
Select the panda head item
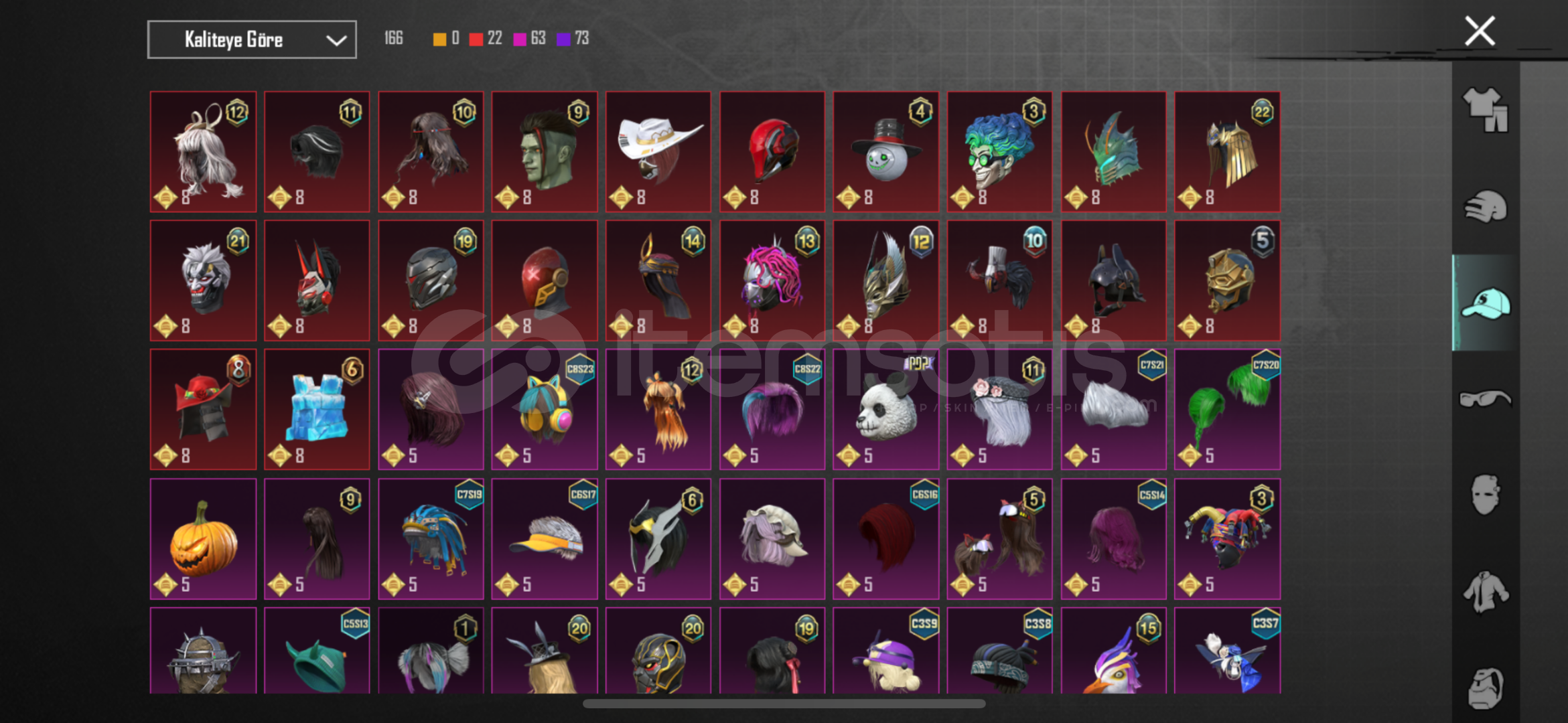tap(885, 410)
